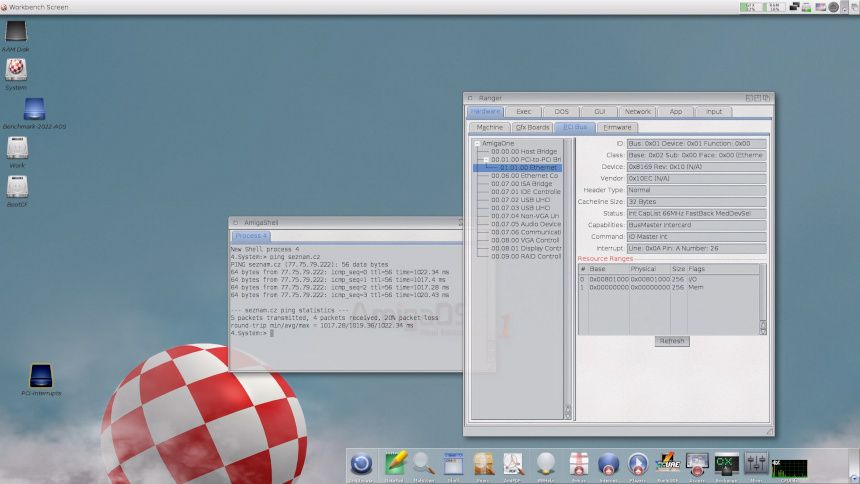Click the magnifying glass dock icon
This screenshot has width=860, height=484.
point(423,464)
